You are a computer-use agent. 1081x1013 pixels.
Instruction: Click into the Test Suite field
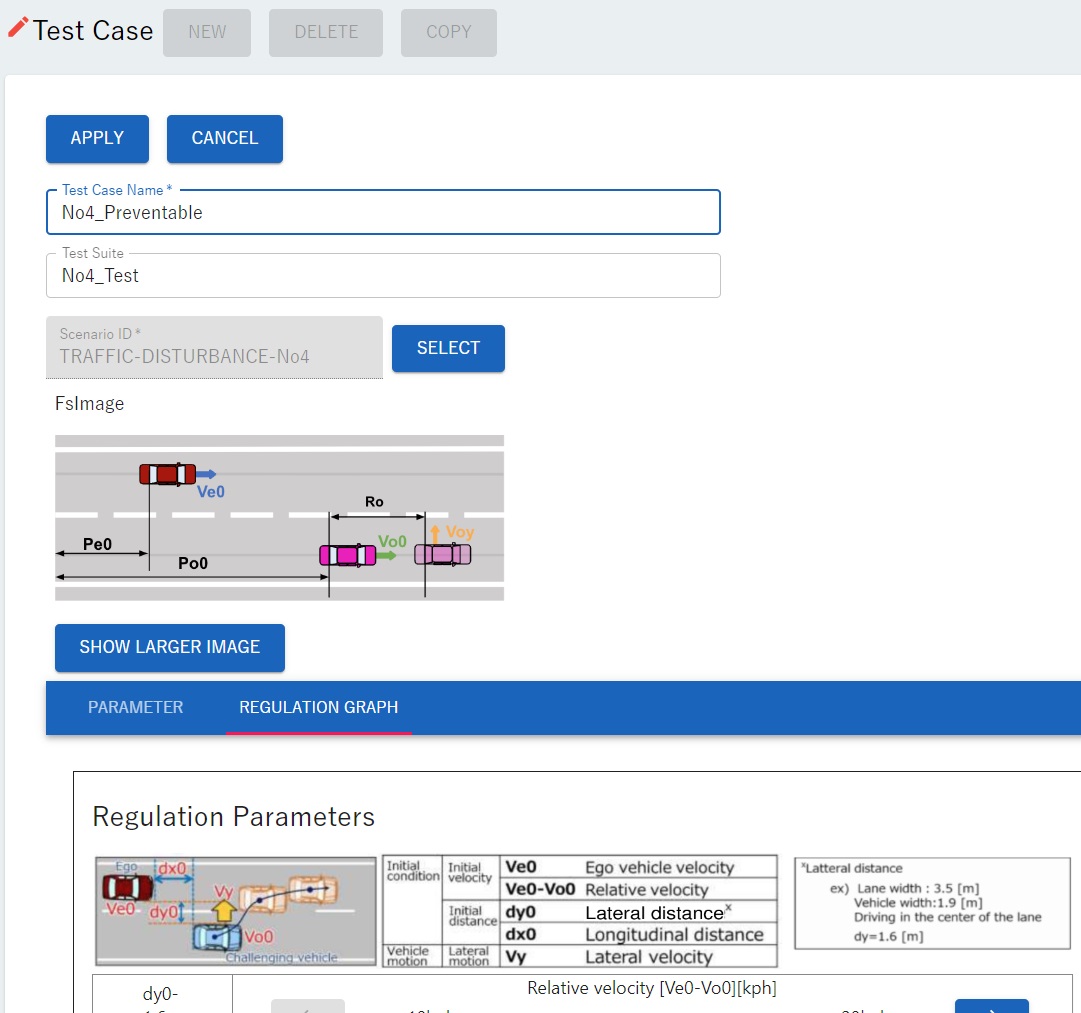(383, 276)
